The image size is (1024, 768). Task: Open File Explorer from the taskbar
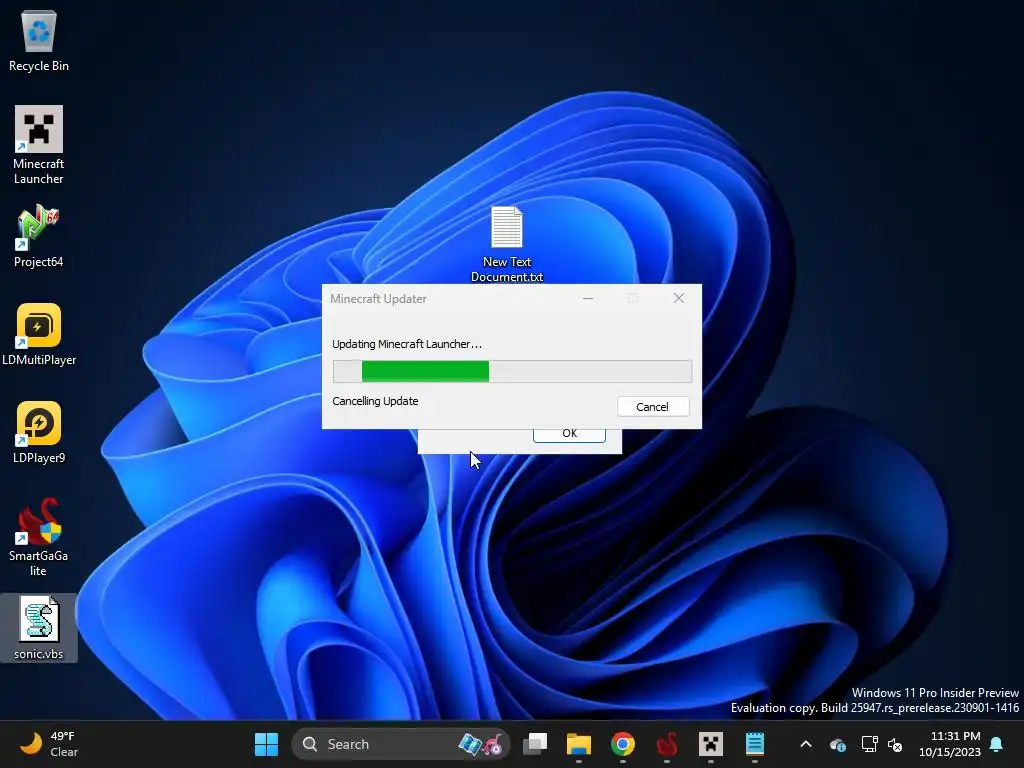pyautogui.click(x=579, y=744)
